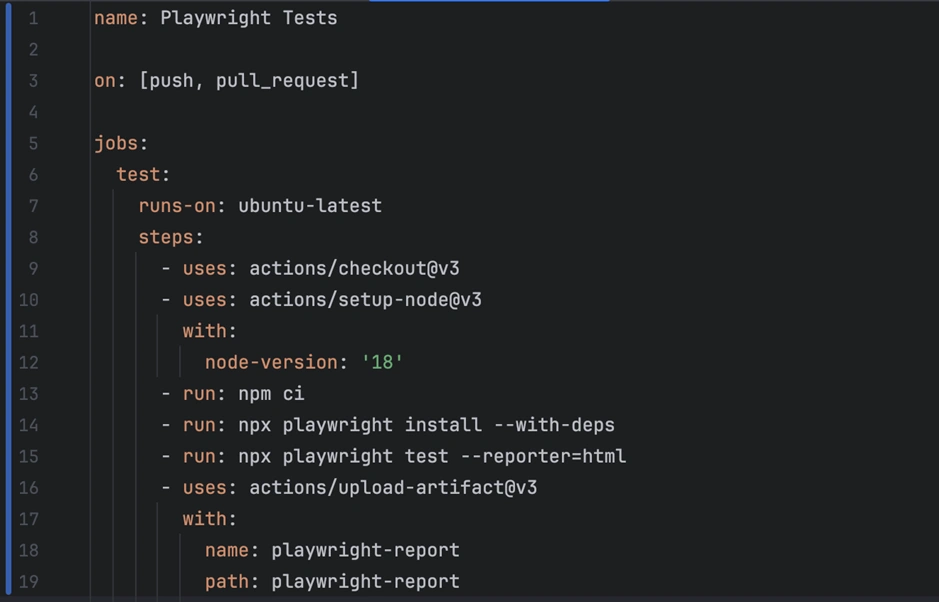Click line number 1 in the gutter
939x602 pixels.
click(x=33, y=18)
